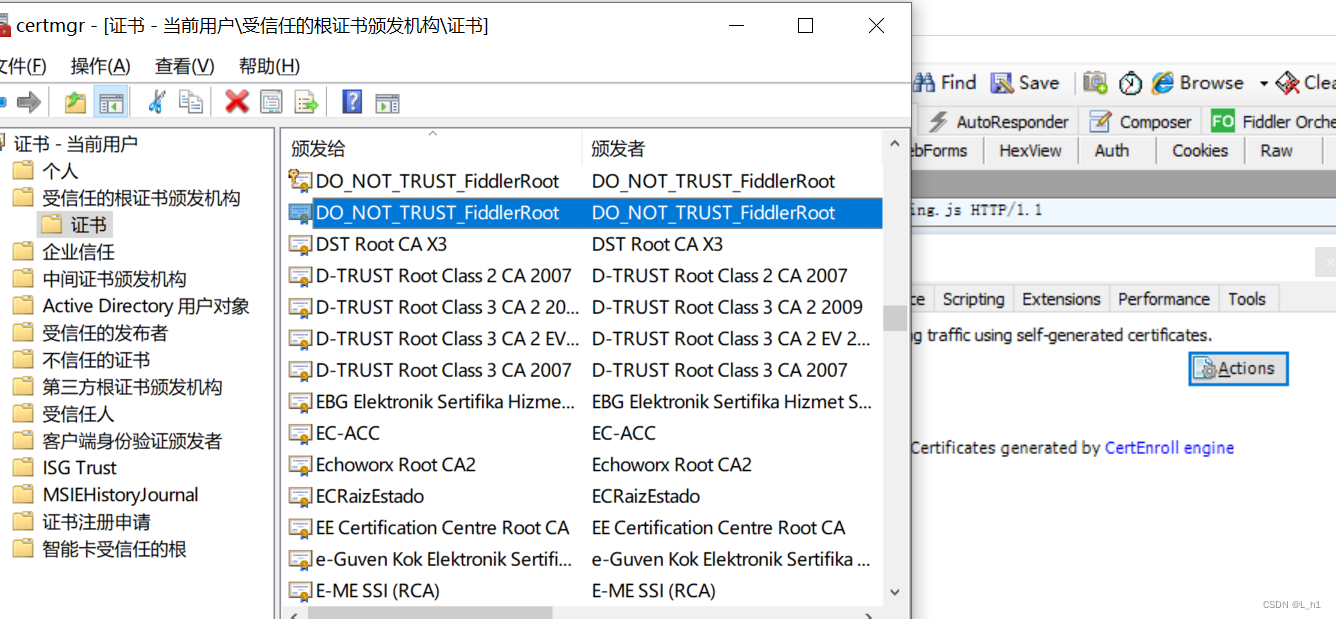Click the Browse IE icon in Fiddler
Screen dimensions: 1336x619
pos(1162,83)
